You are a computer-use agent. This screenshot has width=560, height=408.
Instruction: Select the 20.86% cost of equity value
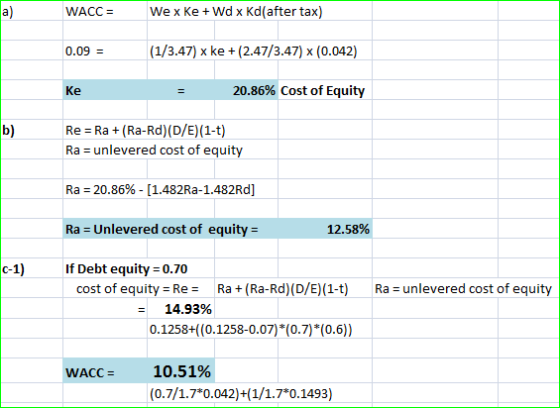(254, 91)
